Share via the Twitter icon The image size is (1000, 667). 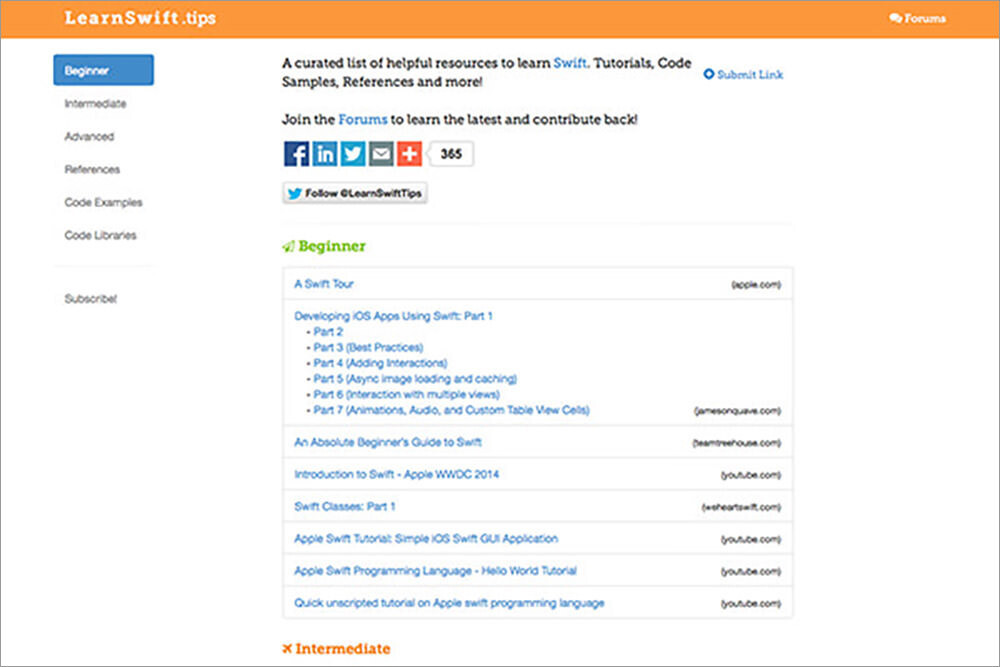click(x=353, y=154)
